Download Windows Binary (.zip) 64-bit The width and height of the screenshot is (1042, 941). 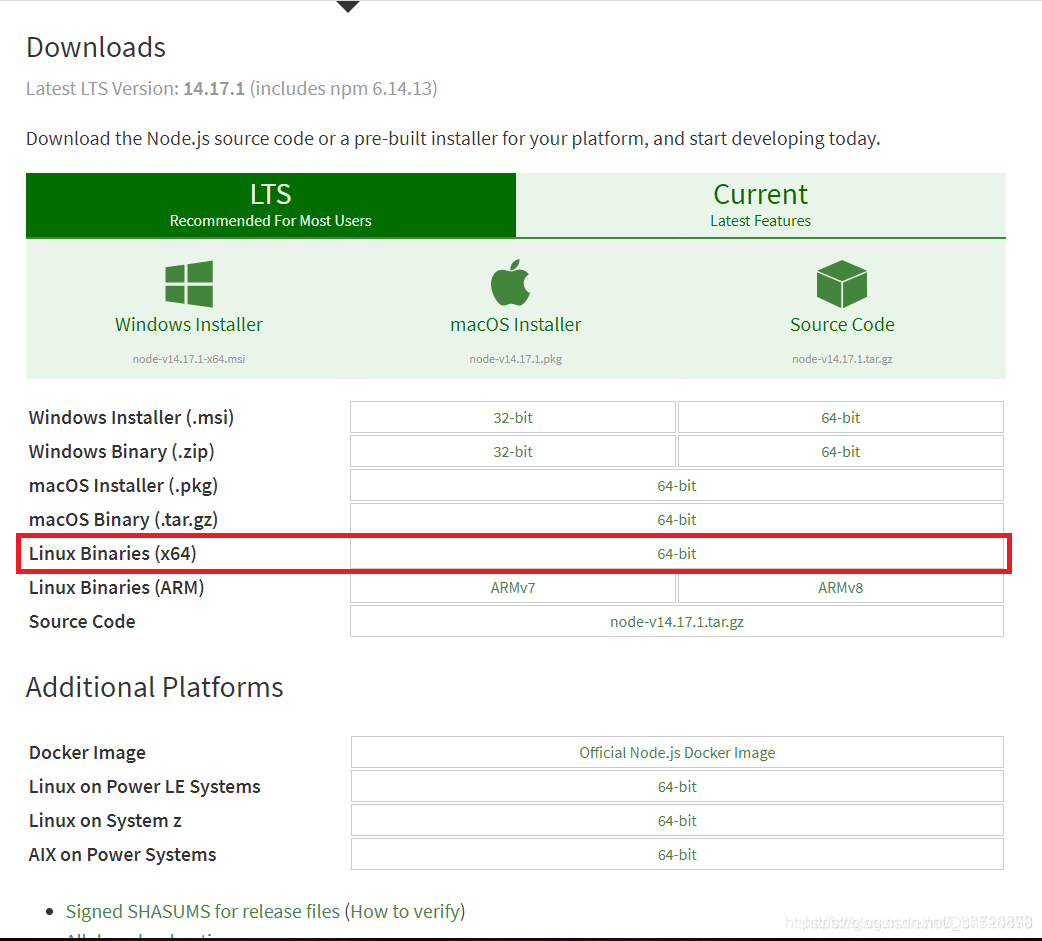841,451
